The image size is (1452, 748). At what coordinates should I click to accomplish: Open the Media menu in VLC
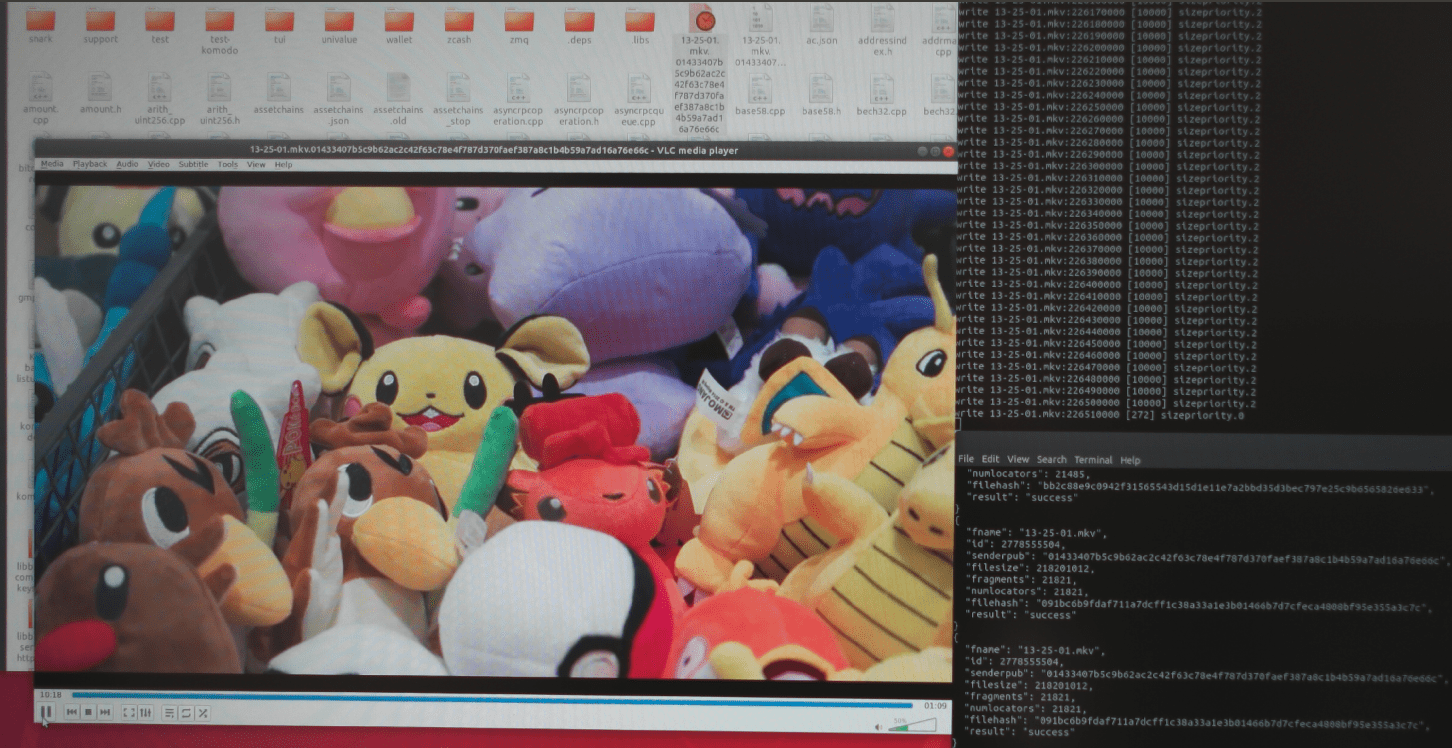(52, 164)
